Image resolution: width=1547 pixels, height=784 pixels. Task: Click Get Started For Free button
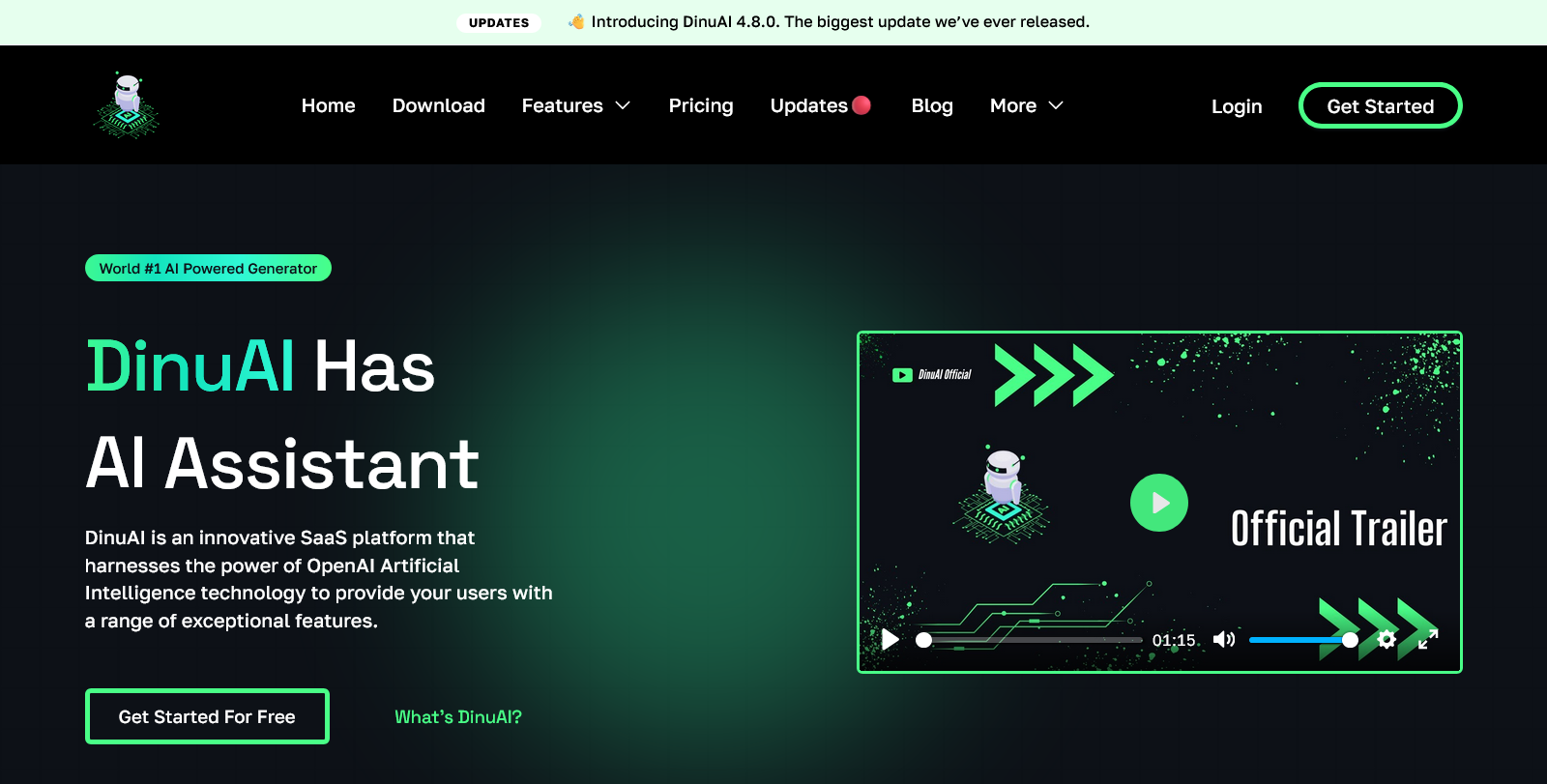(x=207, y=716)
